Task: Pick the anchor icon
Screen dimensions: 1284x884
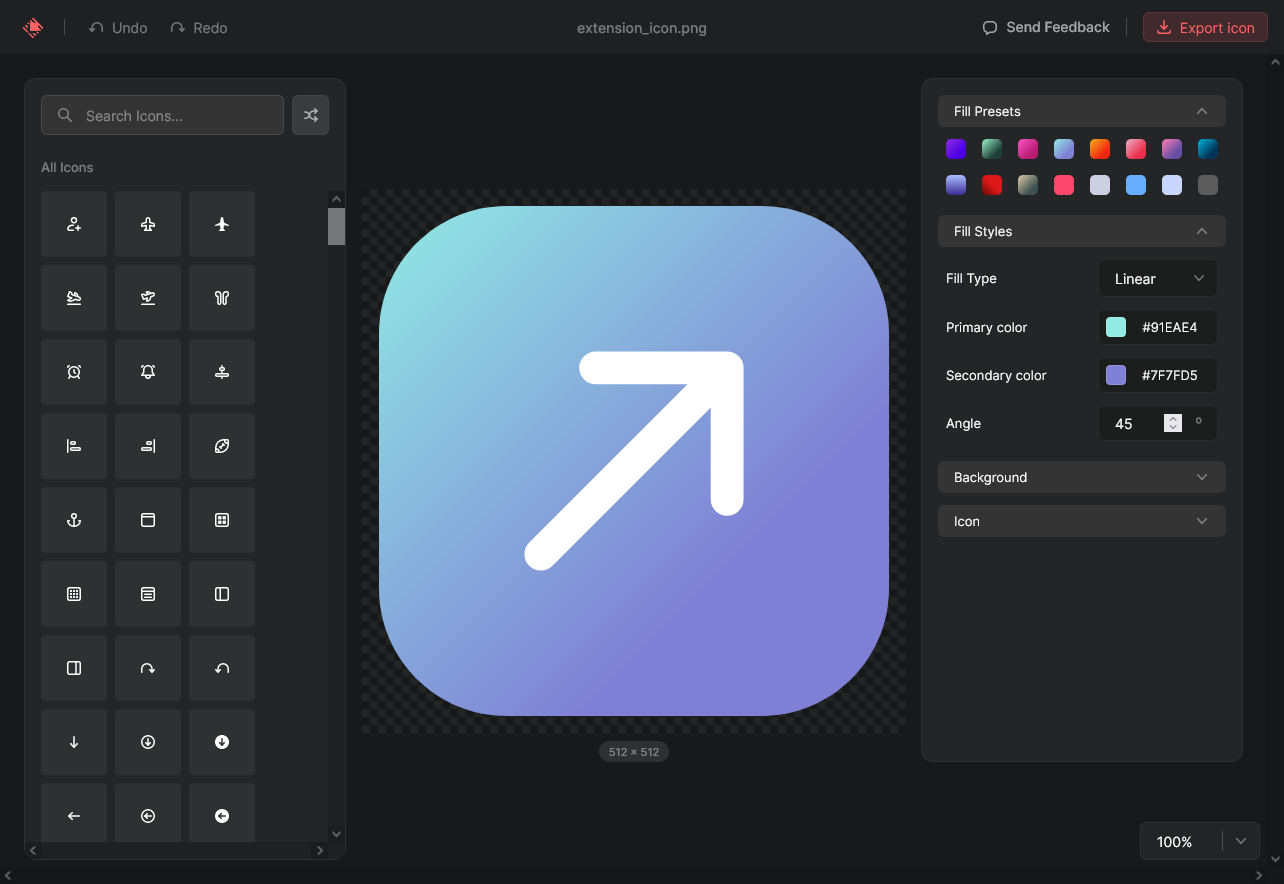Action: pos(74,520)
